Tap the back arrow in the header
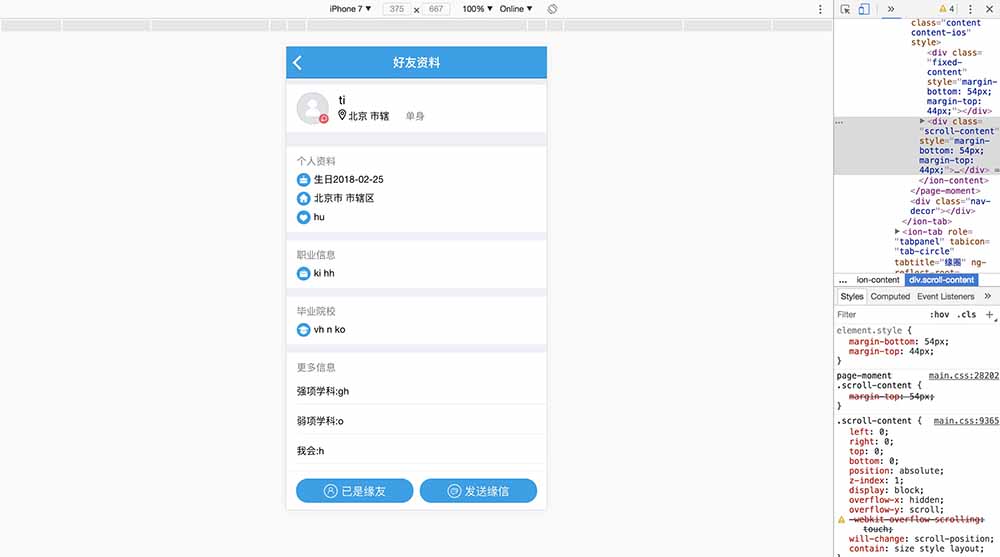 point(298,63)
